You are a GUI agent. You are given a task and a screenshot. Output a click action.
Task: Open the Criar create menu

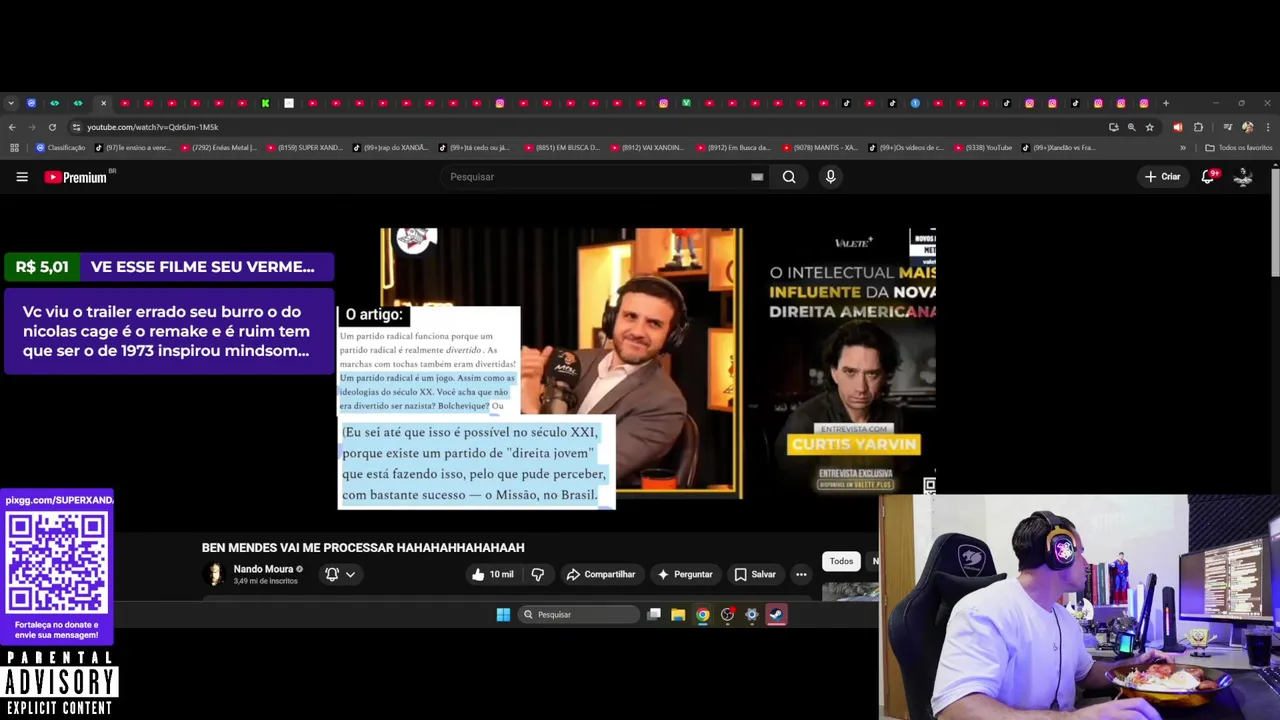tap(1163, 177)
